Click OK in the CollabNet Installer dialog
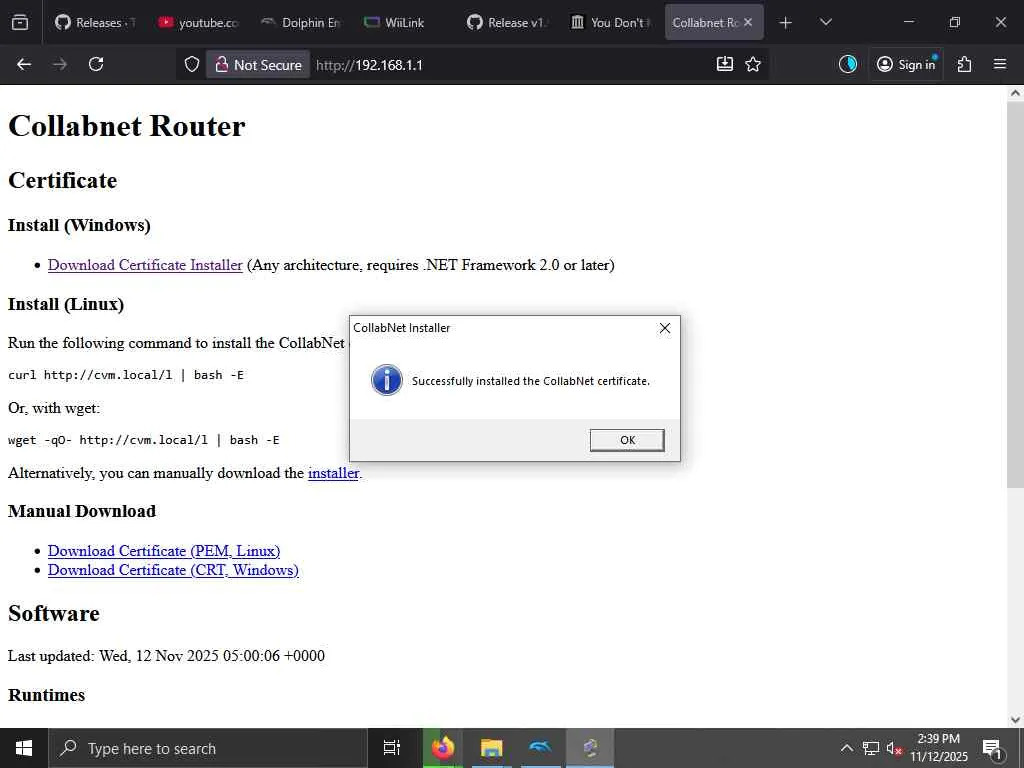Image resolution: width=1024 pixels, height=768 pixels. click(627, 440)
